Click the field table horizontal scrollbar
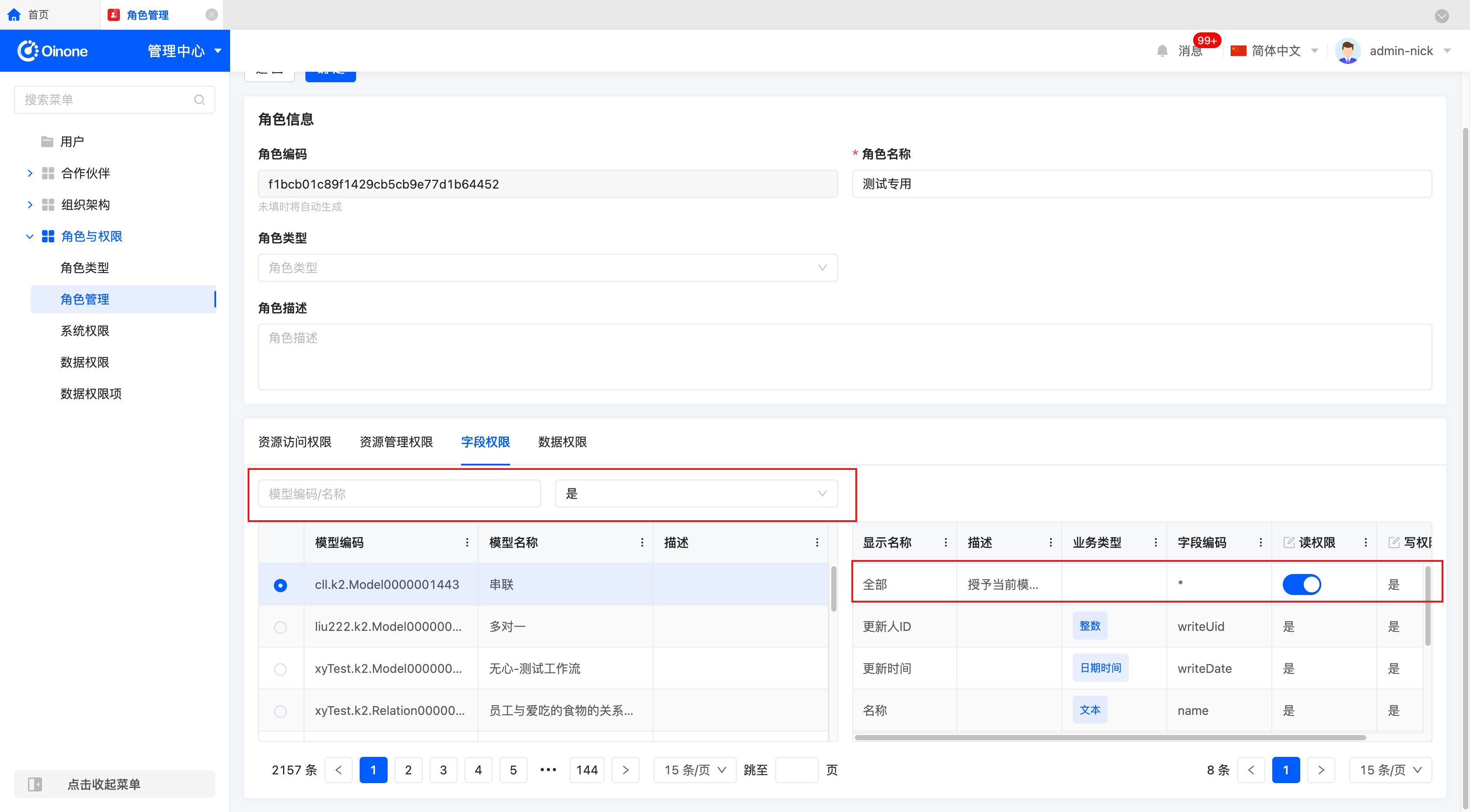 point(1110,737)
